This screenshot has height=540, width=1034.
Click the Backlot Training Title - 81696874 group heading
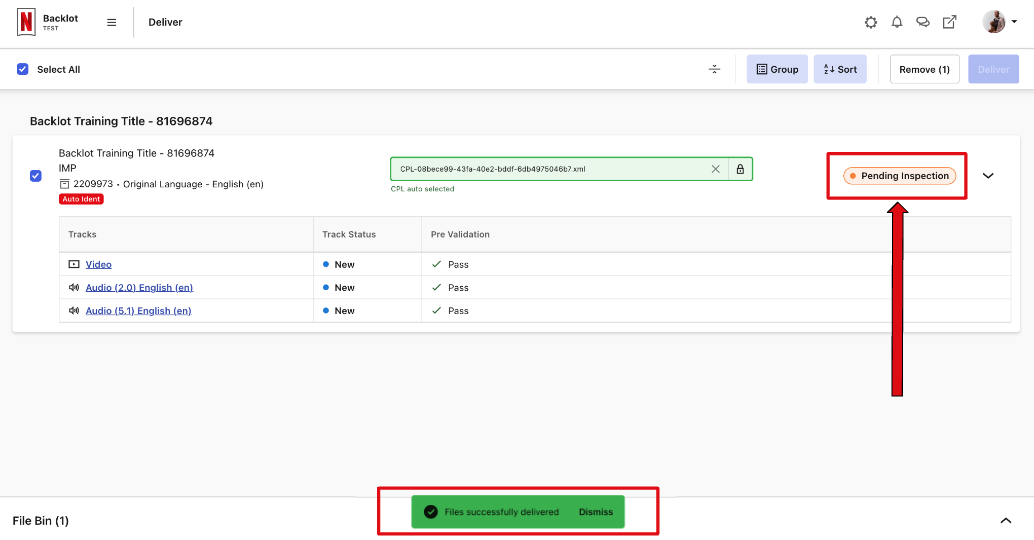pos(121,121)
